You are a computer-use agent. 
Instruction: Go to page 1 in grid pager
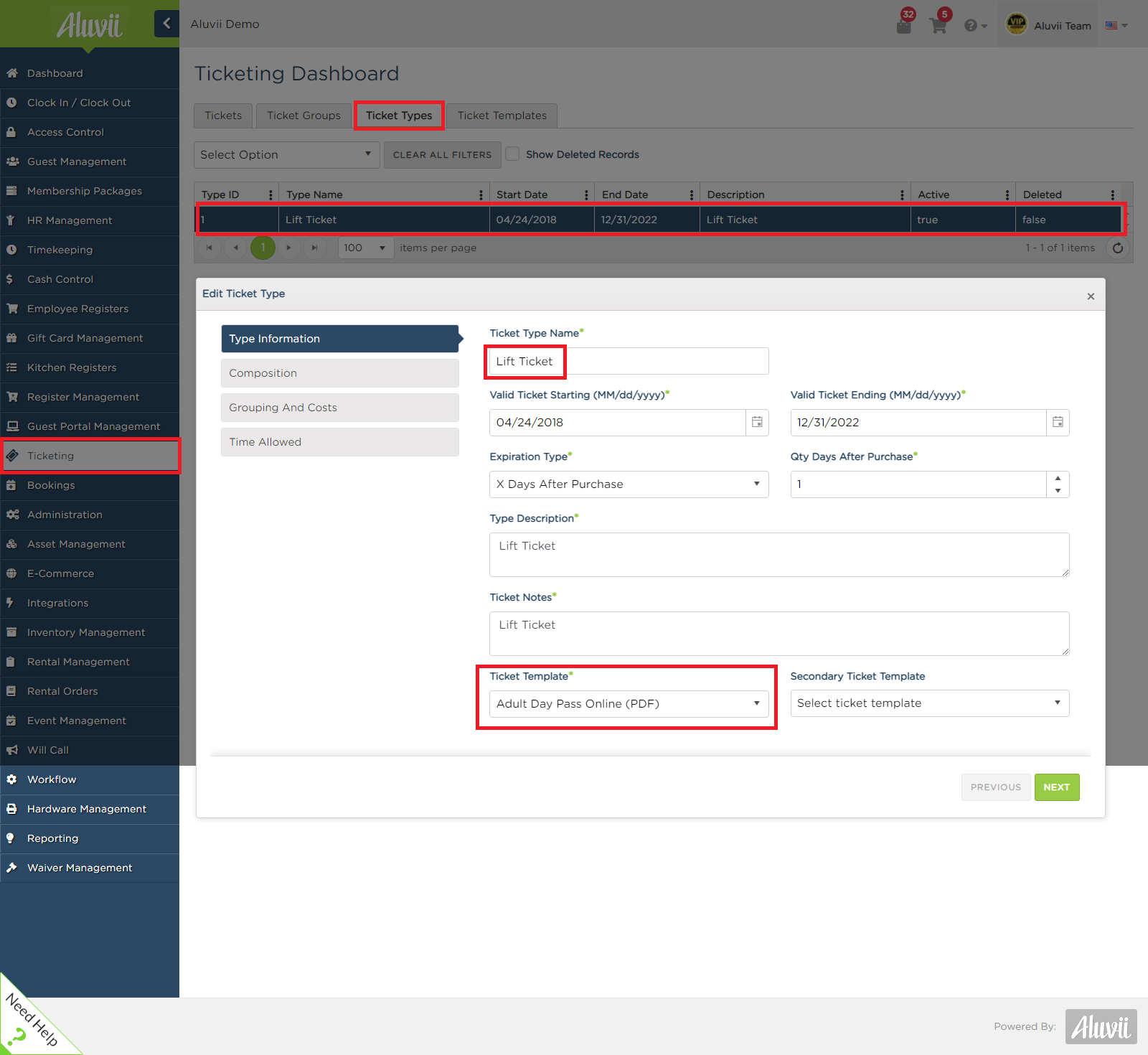(263, 248)
